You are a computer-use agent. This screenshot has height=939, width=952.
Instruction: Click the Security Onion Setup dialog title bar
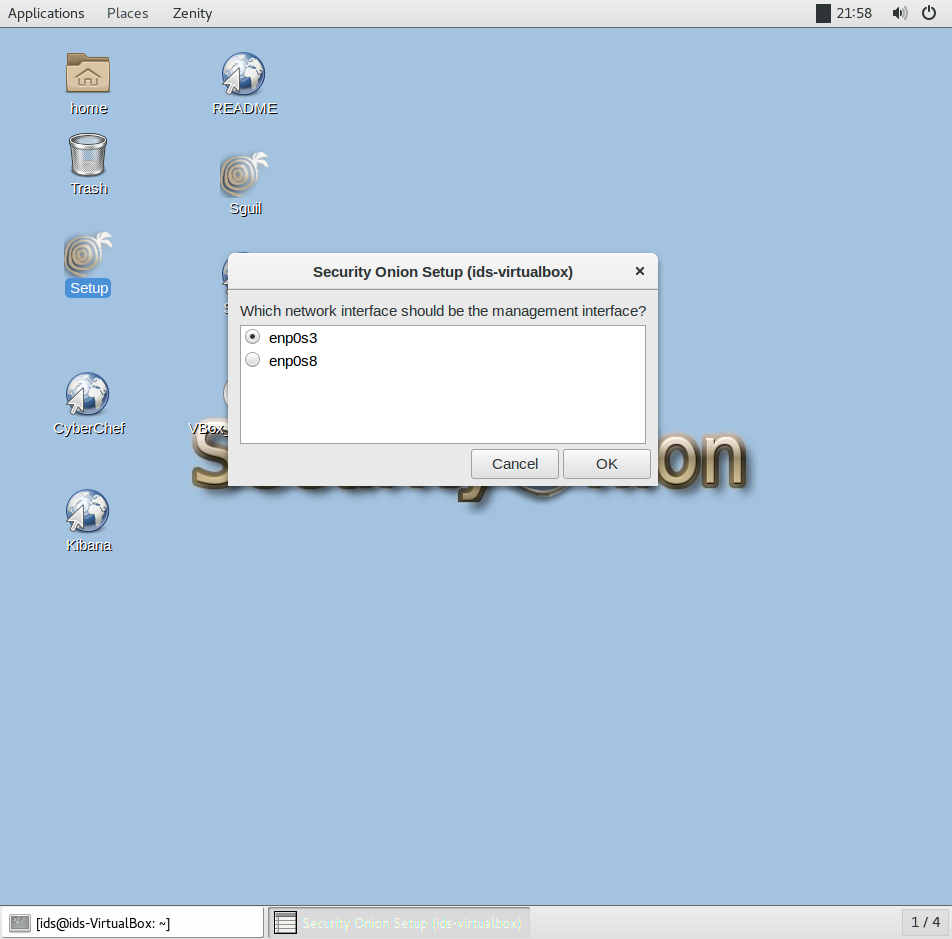click(x=443, y=271)
